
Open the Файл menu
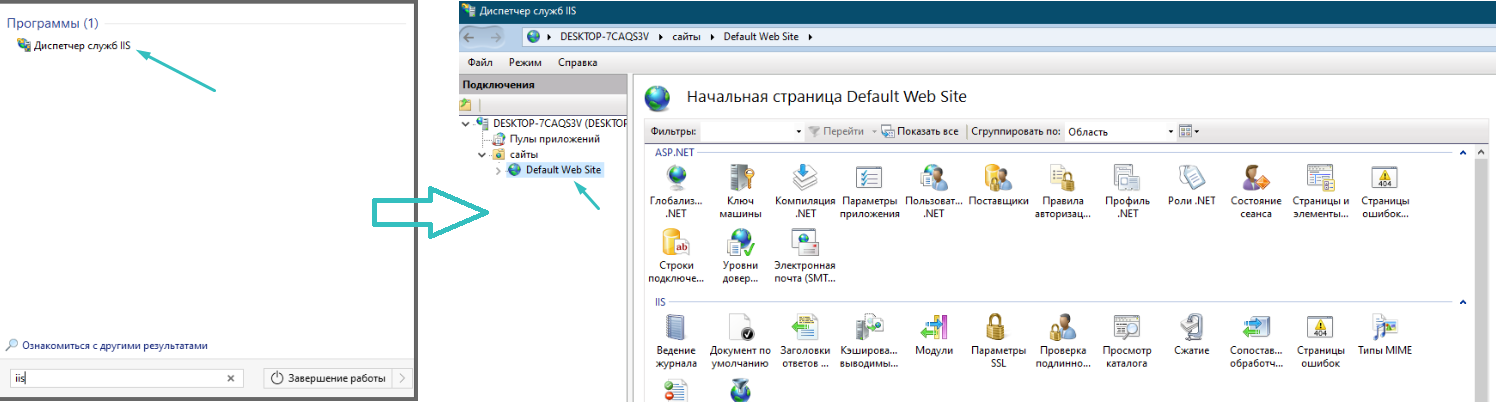point(480,62)
